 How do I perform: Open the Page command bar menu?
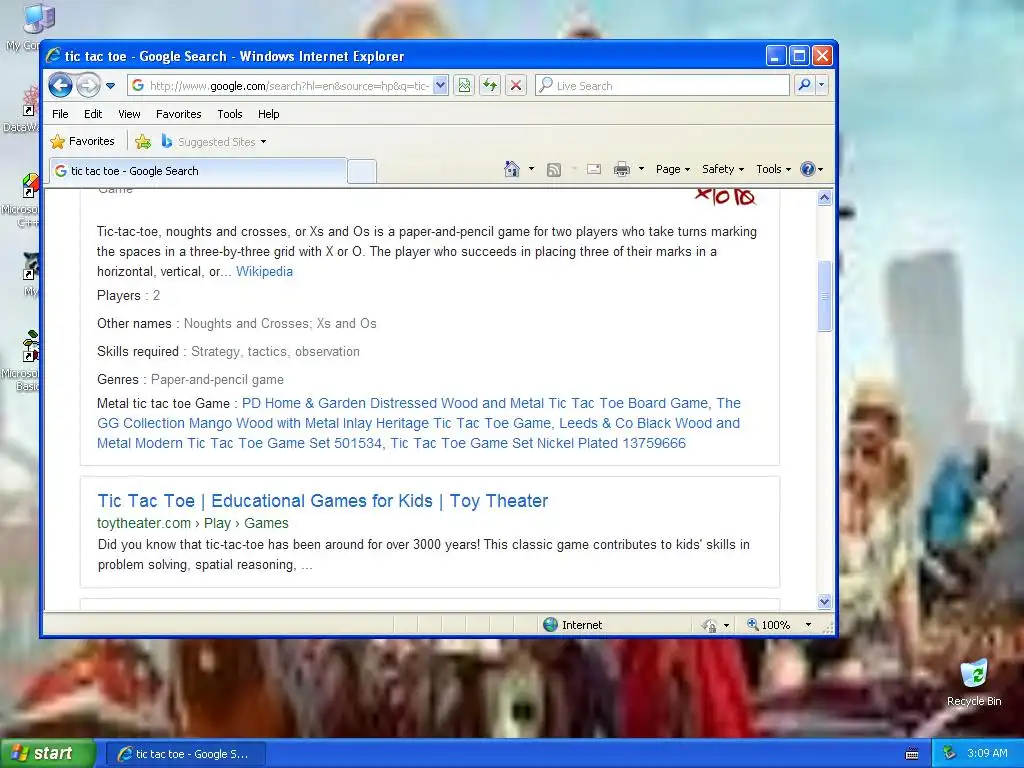(x=673, y=169)
